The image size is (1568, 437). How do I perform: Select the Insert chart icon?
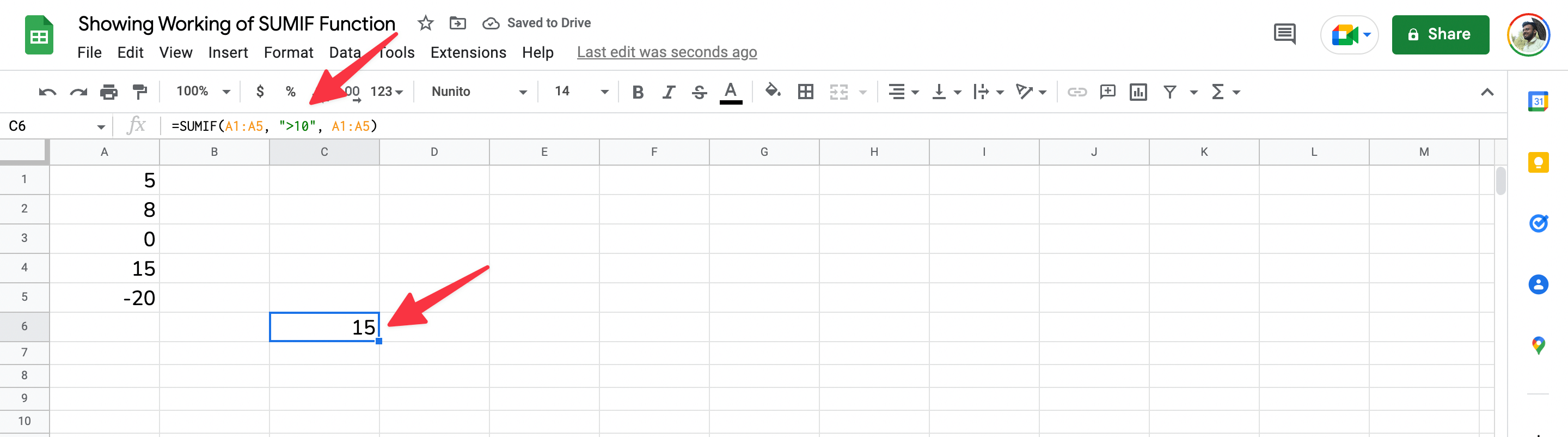tap(1138, 92)
